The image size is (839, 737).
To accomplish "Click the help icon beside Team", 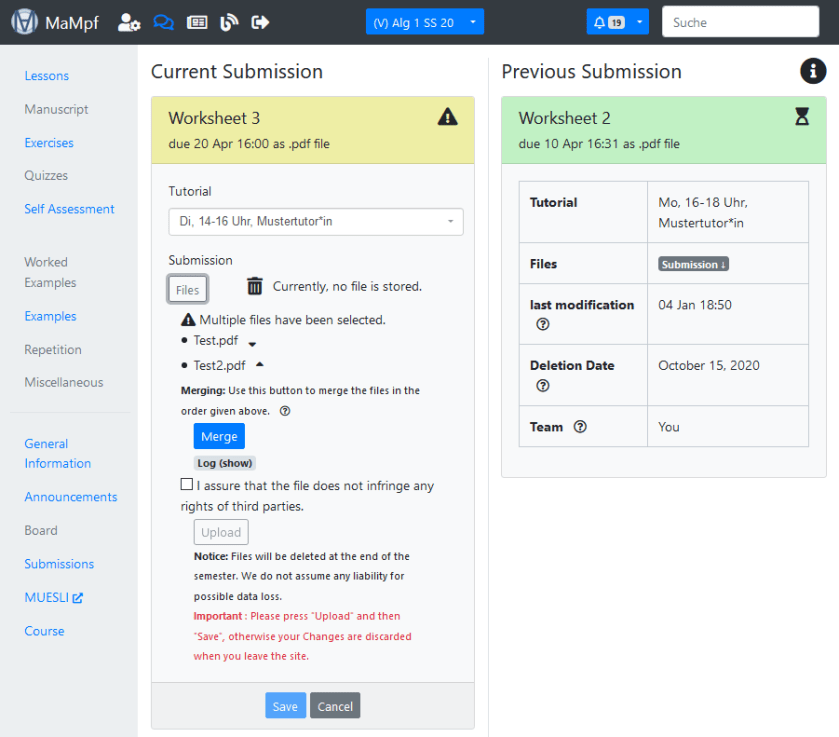I will (x=580, y=427).
